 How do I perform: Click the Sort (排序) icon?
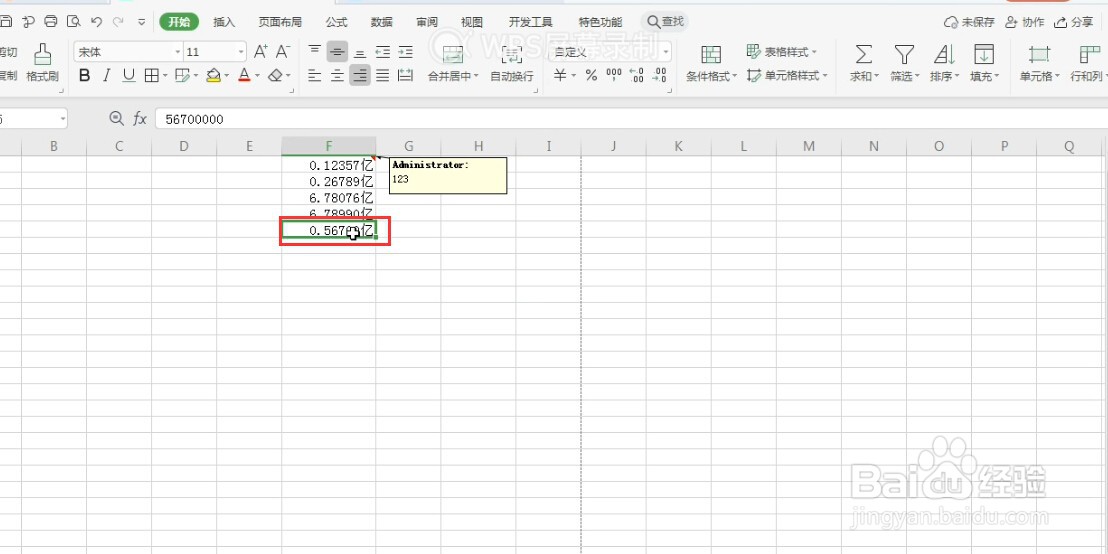click(944, 54)
